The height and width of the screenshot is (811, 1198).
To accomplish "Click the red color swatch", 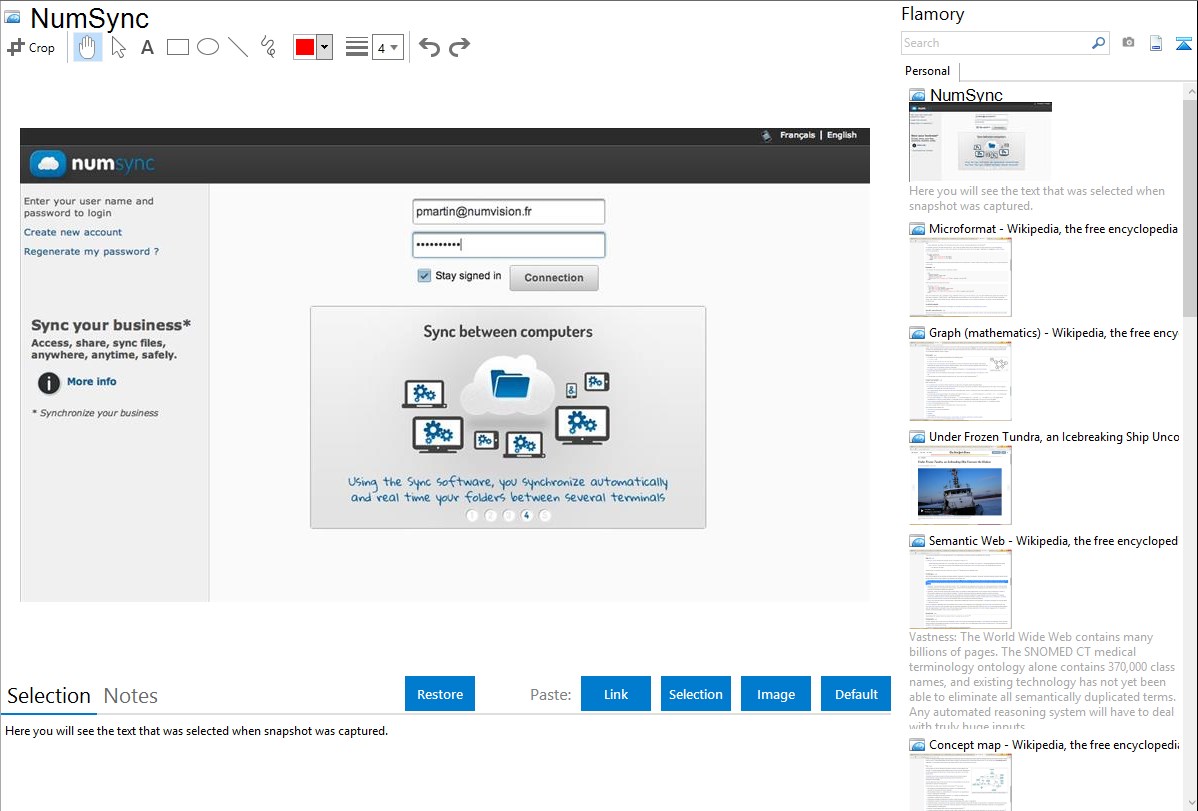I will click(x=305, y=47).
